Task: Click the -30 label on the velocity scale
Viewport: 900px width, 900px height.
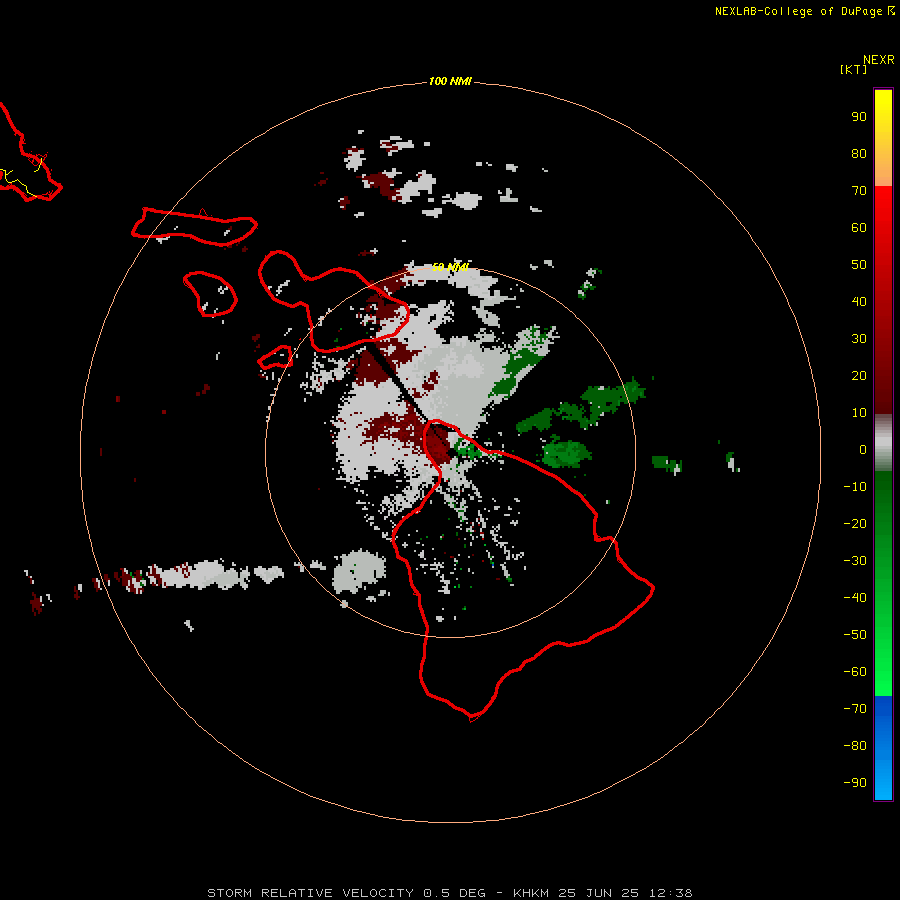Action: [855, 561]
